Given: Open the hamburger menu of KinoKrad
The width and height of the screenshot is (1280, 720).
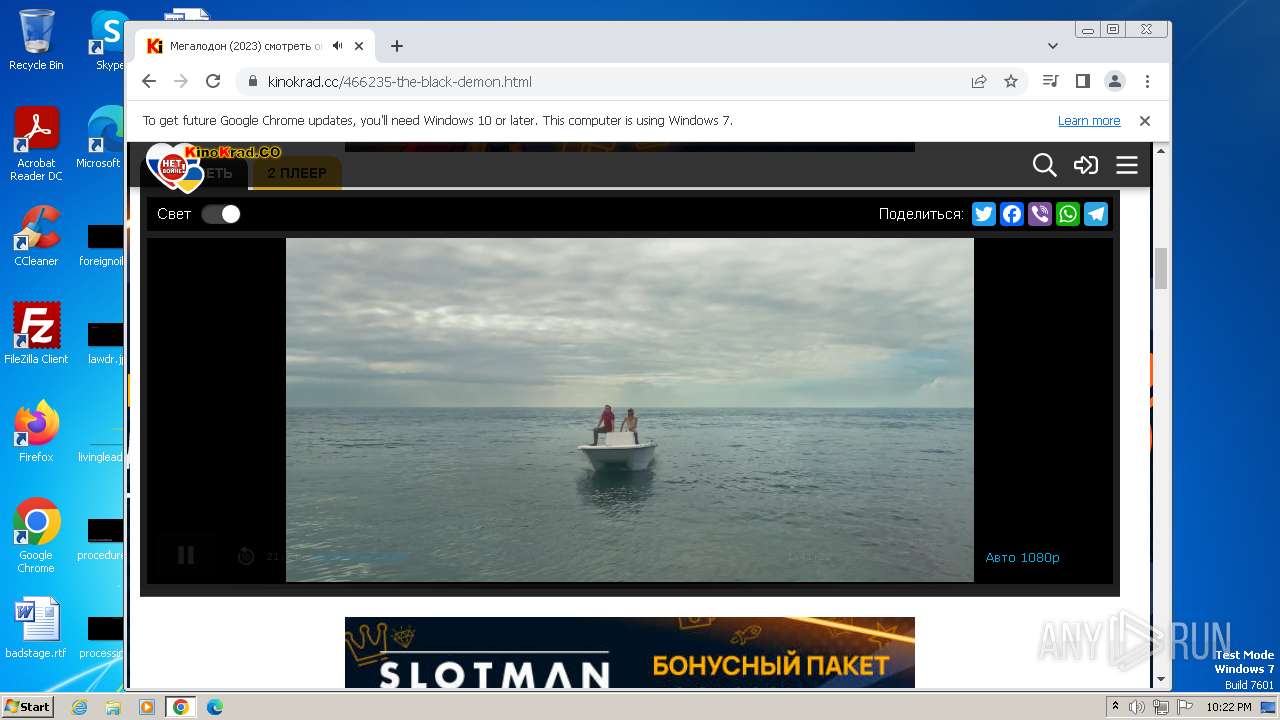Looking at the screenshot, I should [x=1127, y=165].
